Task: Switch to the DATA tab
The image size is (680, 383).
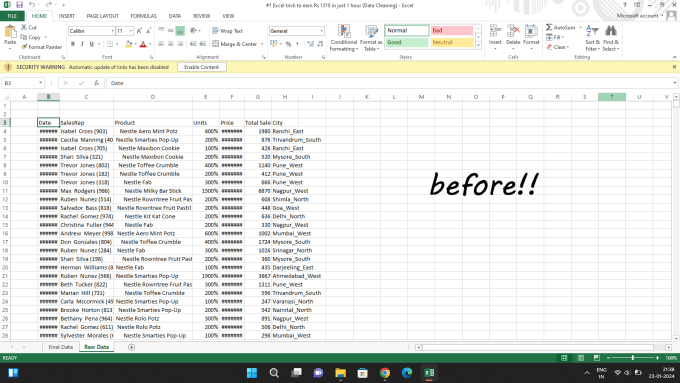Action: click(175, 16)
